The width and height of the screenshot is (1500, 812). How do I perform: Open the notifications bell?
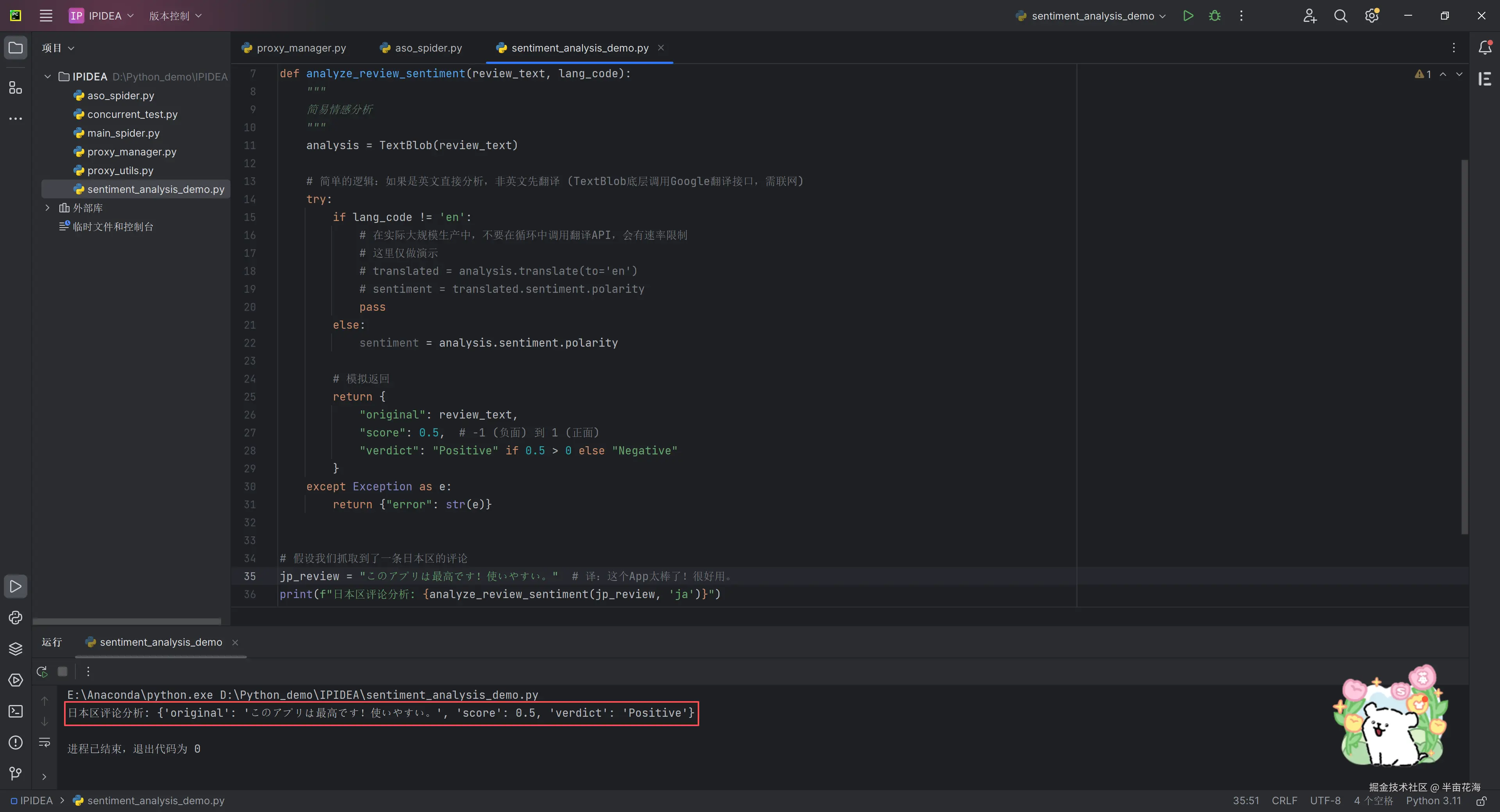1485,48
